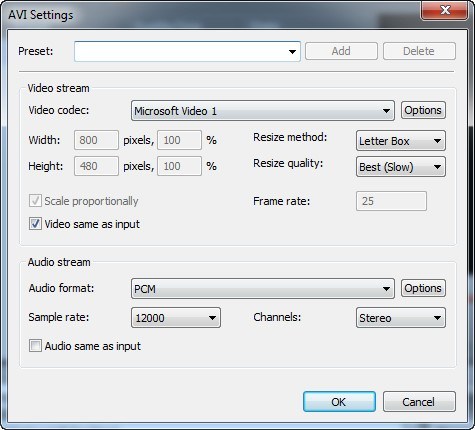Image resolution: width=475 pixels, height=430 pixels.
Task: Cancel the AVI Settings dialog
Action: 419,402
